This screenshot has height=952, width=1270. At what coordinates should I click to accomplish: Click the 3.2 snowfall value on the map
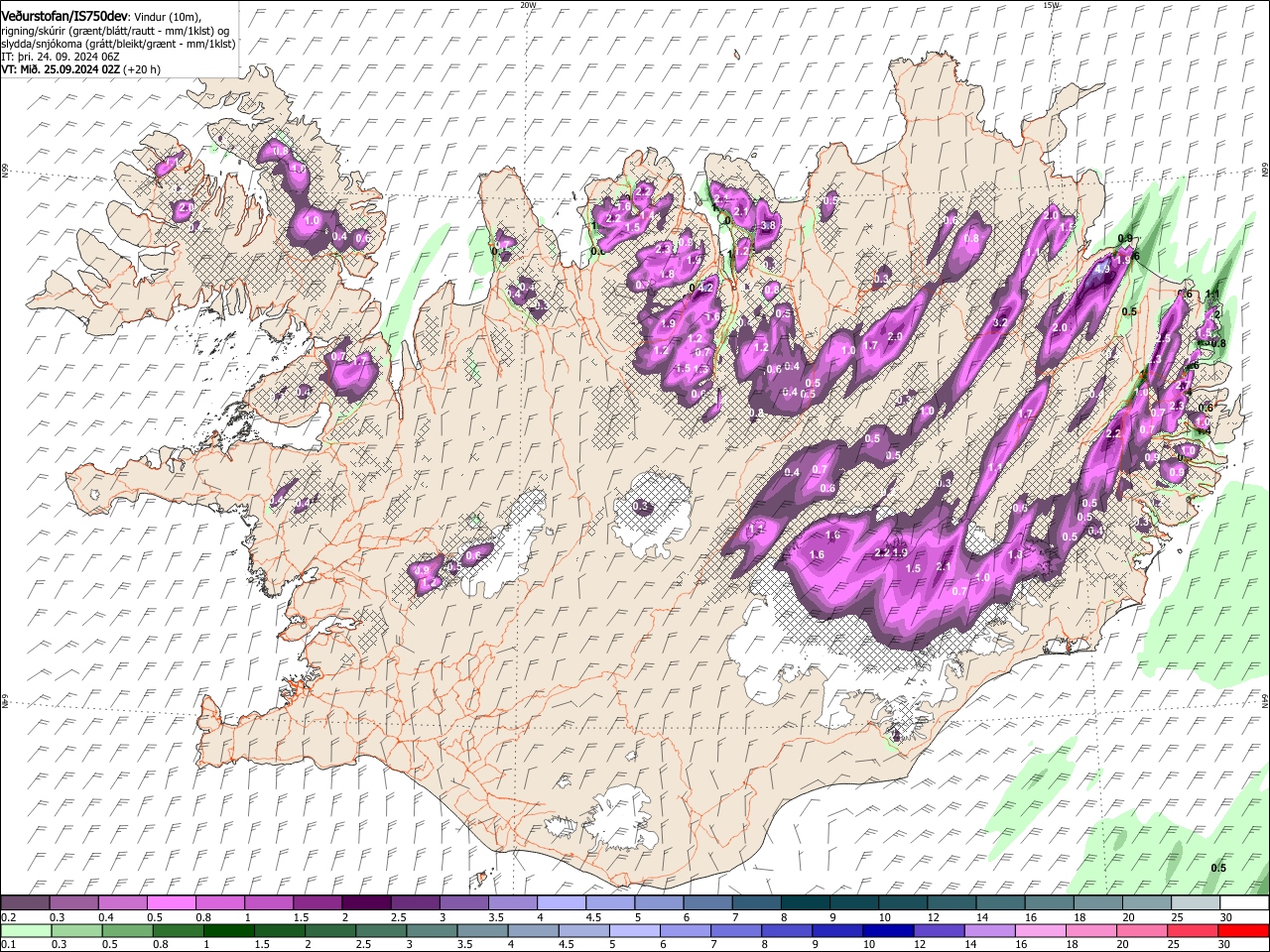(x=1000, y=322)
